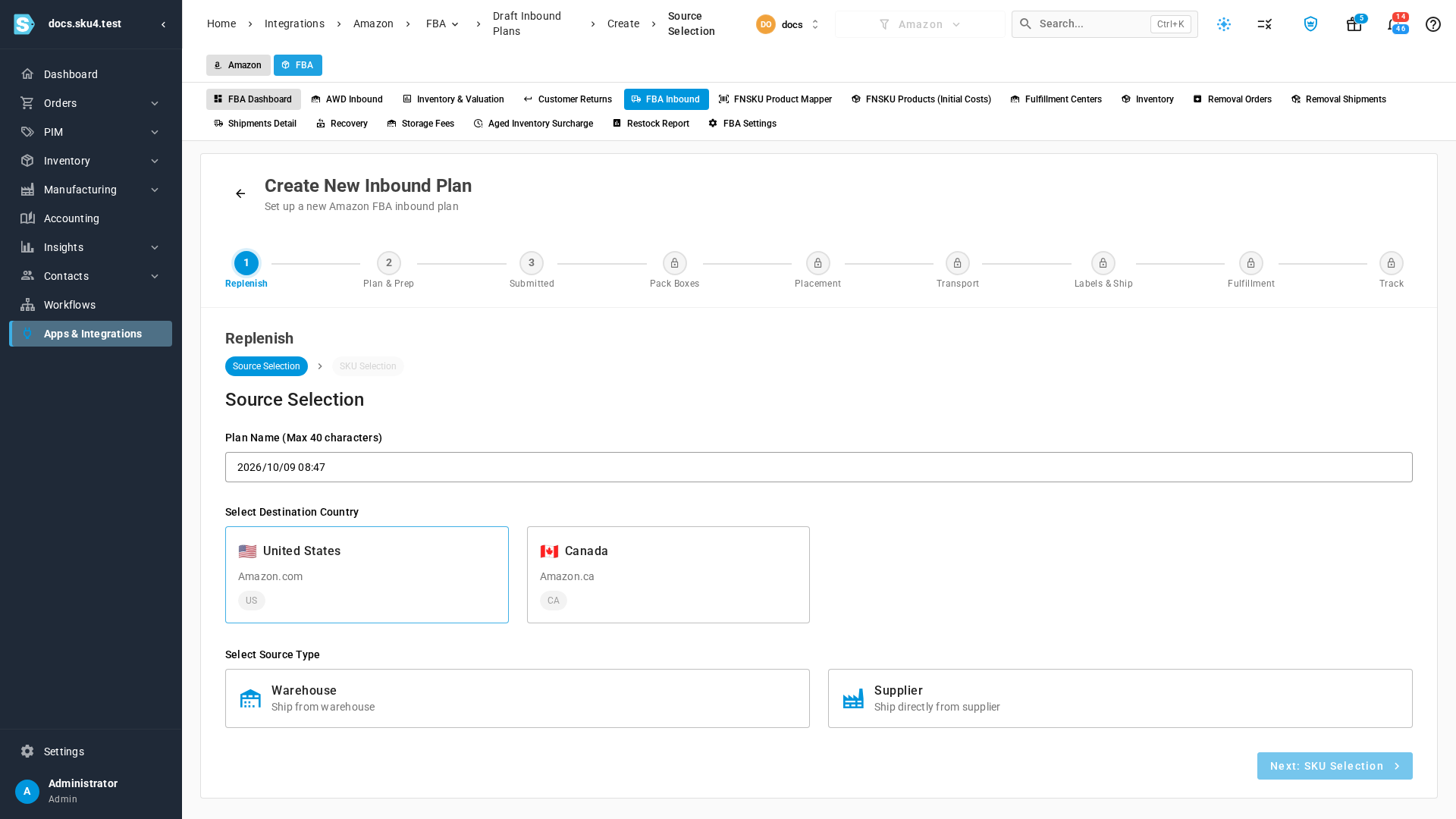Image resolution: width=1456 pixels, height=819 pixels.
Task: Open the docs workspace switcher
Action: (789, 24)
